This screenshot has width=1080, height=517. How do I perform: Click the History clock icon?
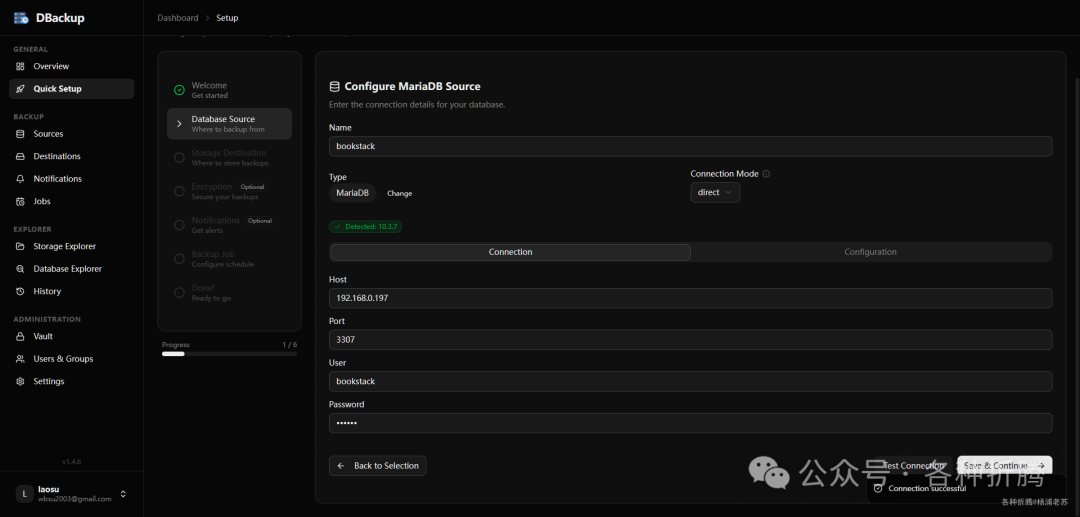pyautogui.click(x=20, y=291)
